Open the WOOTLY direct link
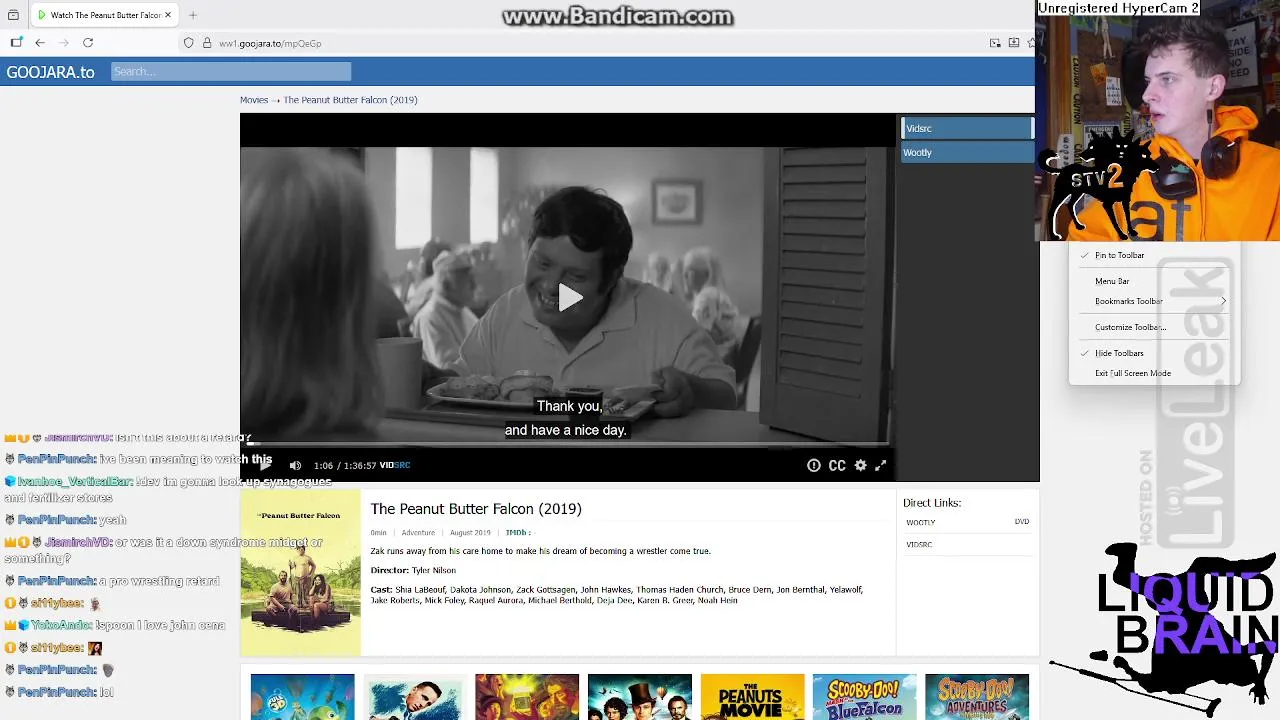 click(x=920, y=522)
